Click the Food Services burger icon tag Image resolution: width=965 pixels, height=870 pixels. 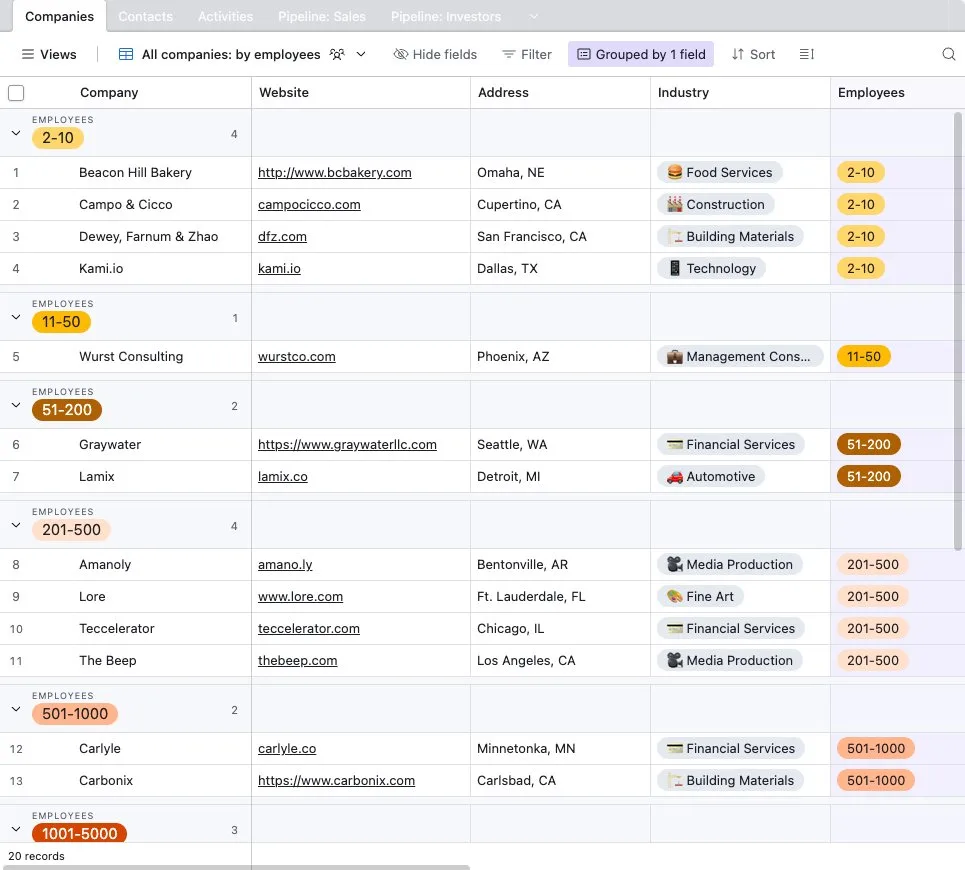click(x=719, y=172)
